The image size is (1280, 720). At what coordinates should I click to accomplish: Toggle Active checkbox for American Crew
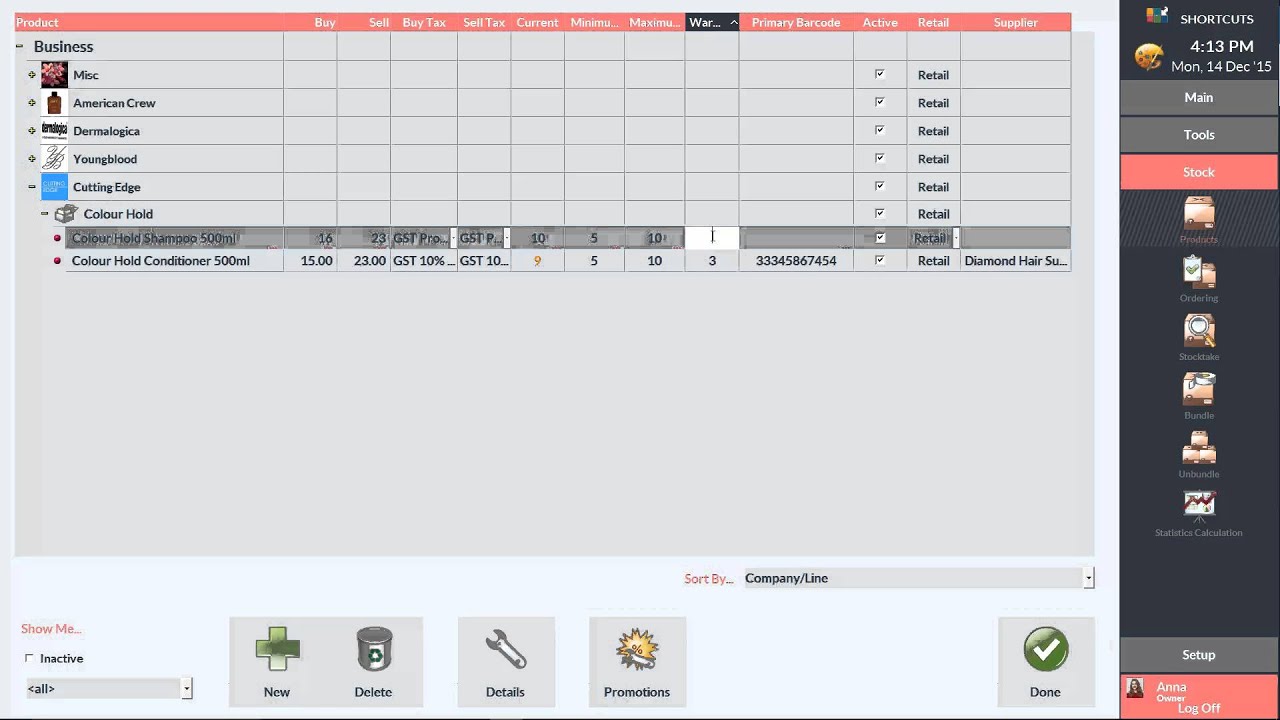click(880, 102)
